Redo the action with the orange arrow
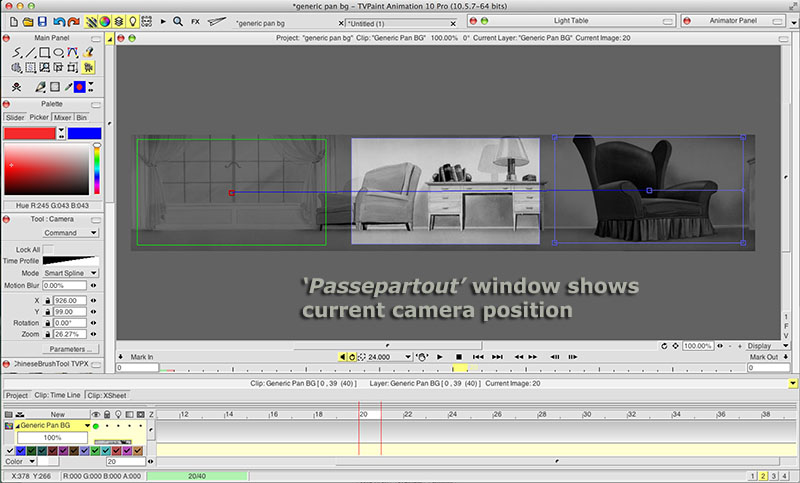This screenshot has width=800, height=483. (73, 21)
